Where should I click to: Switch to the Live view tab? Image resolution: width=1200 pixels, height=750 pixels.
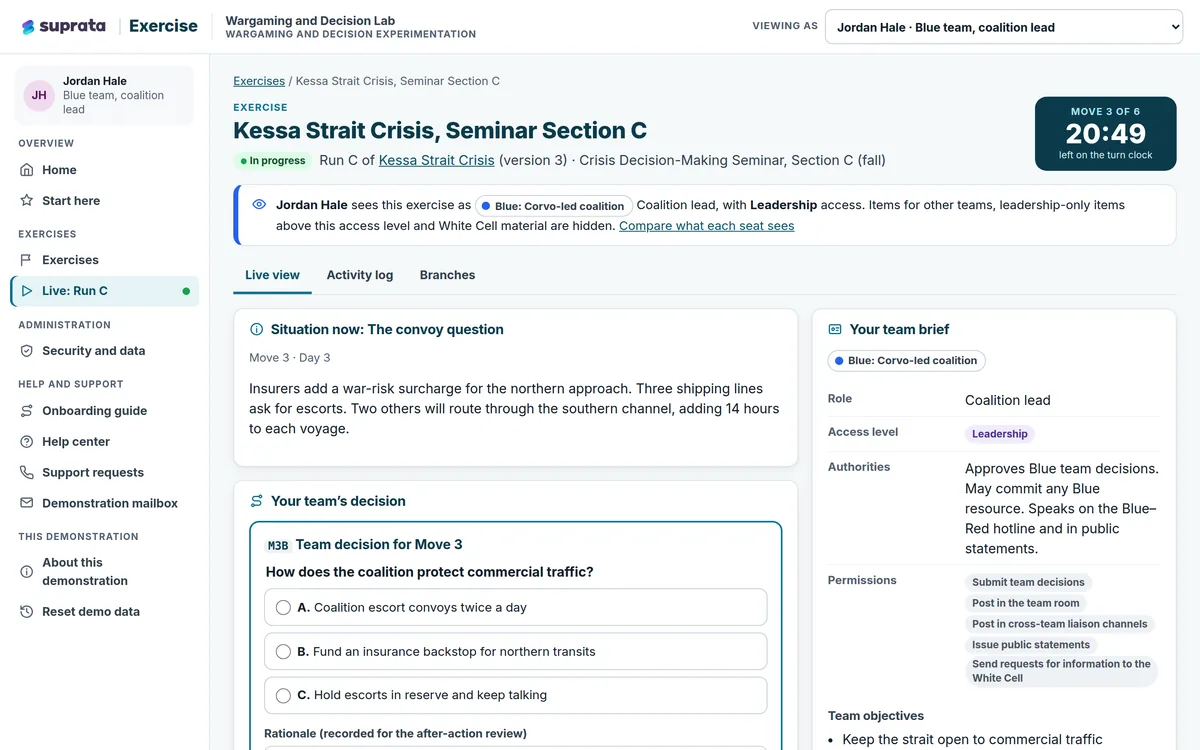coord(272,275)
